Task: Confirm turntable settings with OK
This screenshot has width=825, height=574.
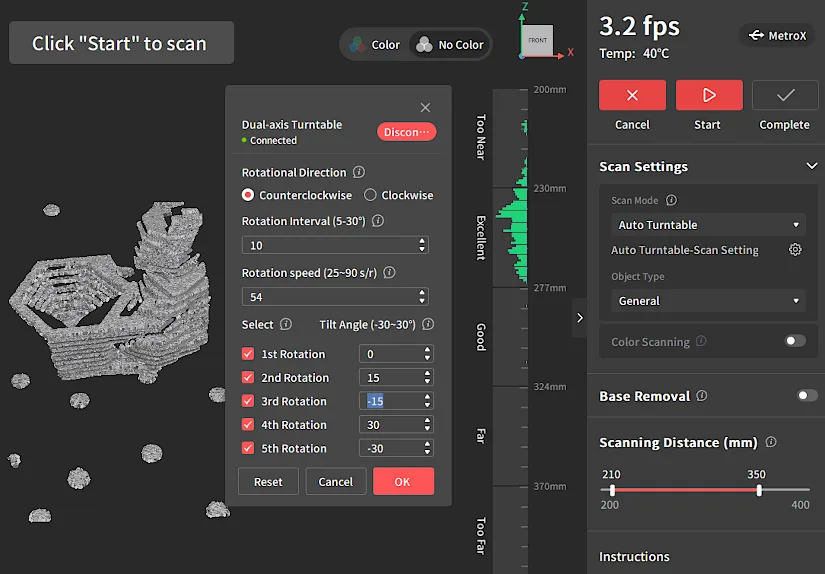Action: [404, 481]
